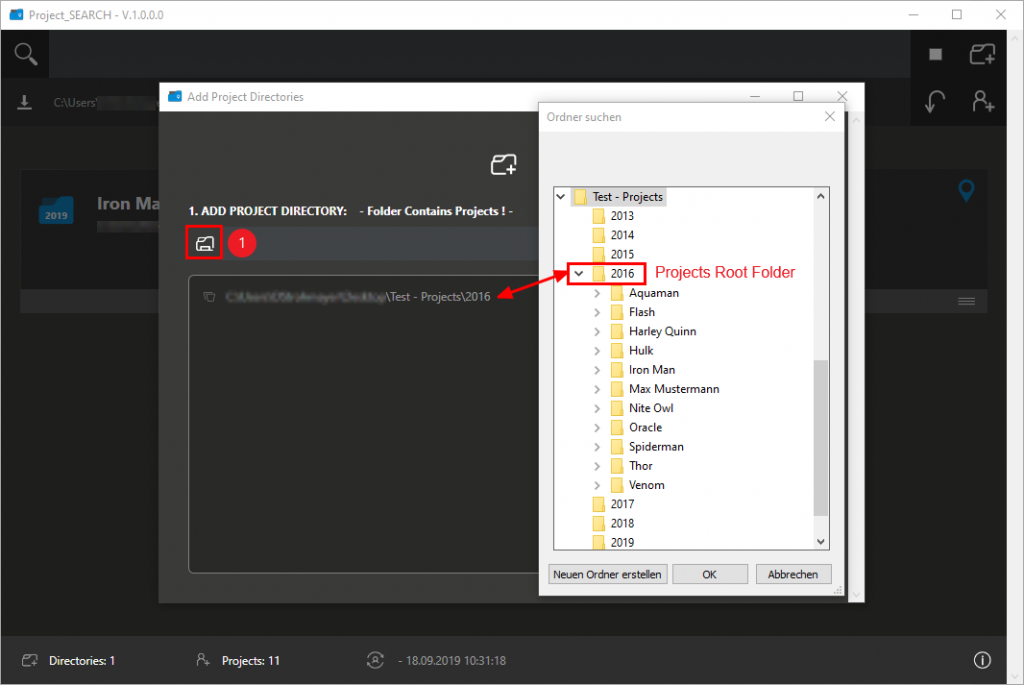Open the search panel with the magnifier icon

point(24,53)
